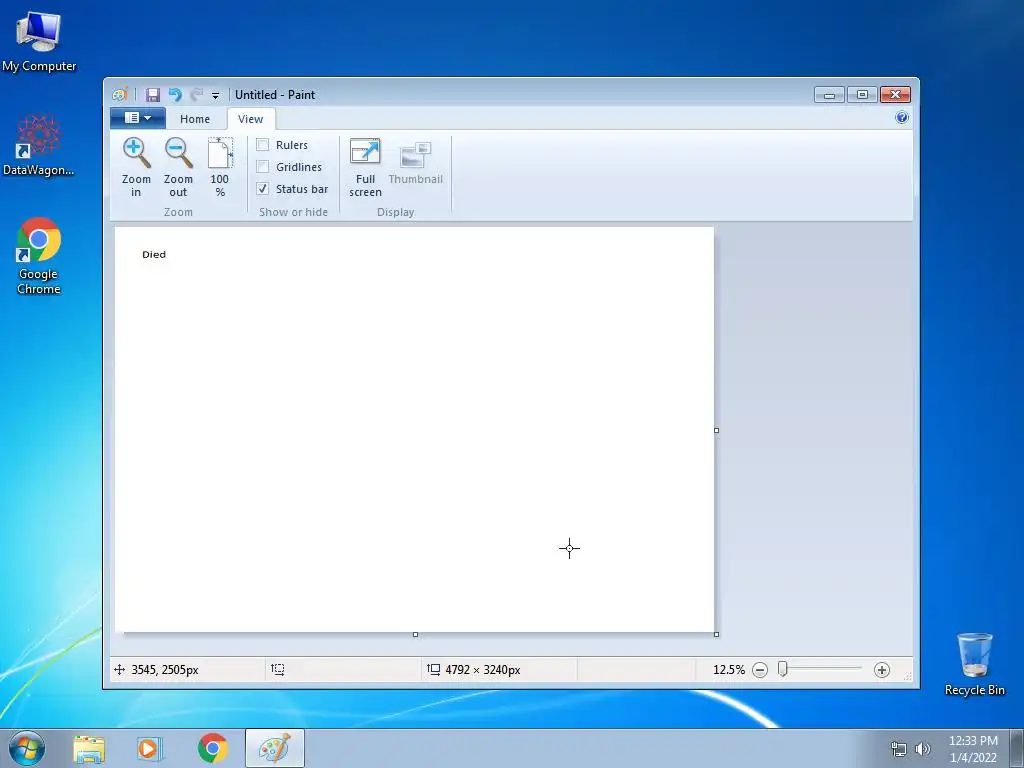
Task: Enable the Rulers checkbox
Action: [x=263, y=145]
